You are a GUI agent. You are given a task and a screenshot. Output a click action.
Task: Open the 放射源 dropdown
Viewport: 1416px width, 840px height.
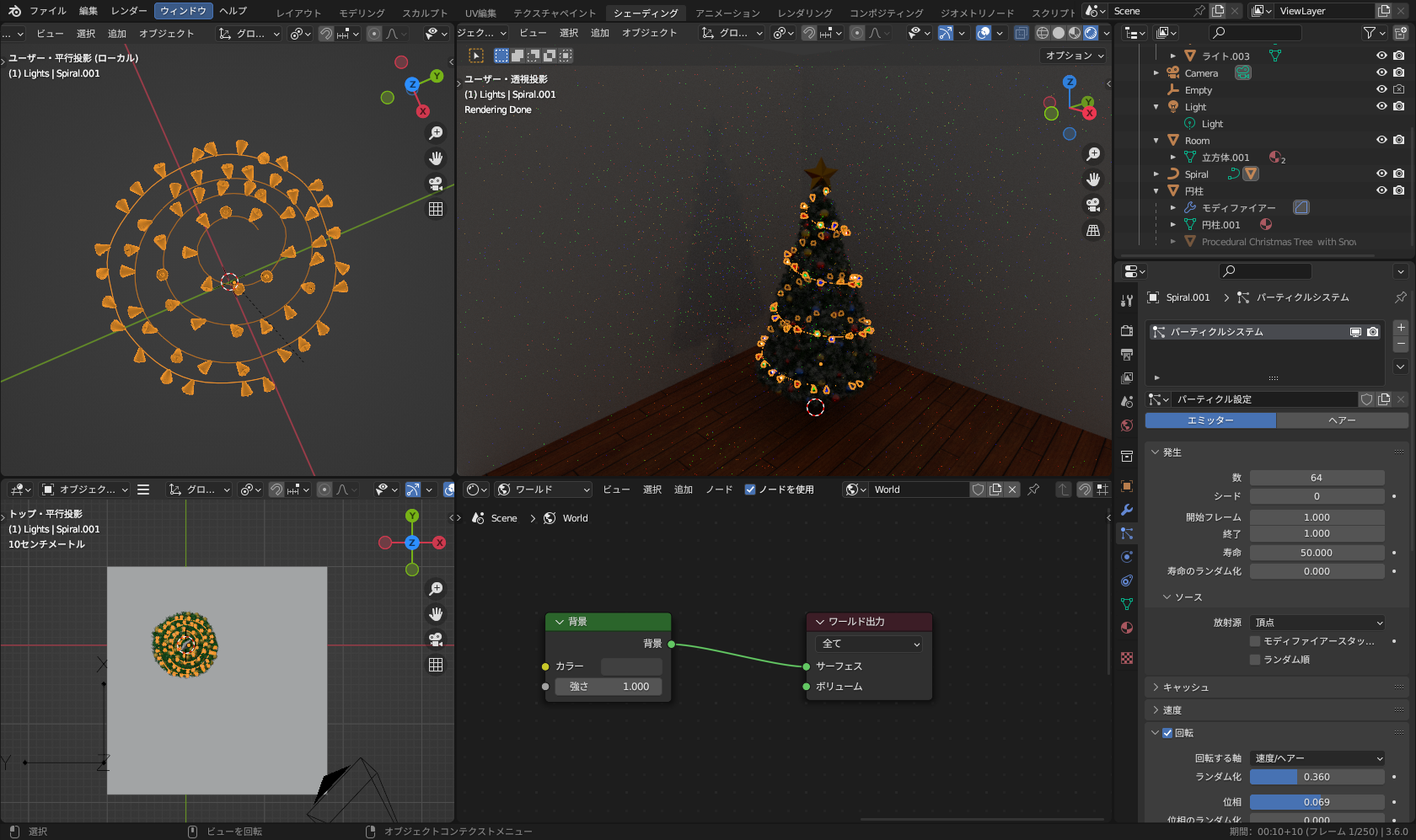[x=1317, y=623]
